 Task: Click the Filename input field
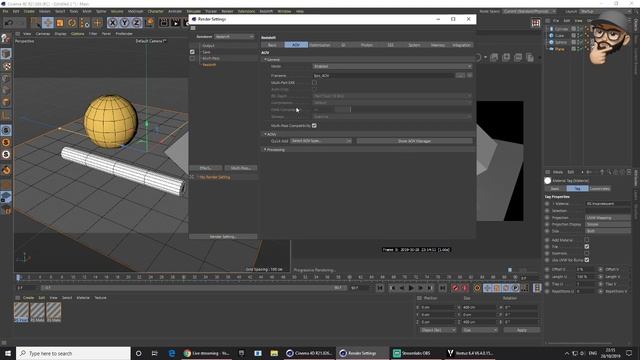383,76
